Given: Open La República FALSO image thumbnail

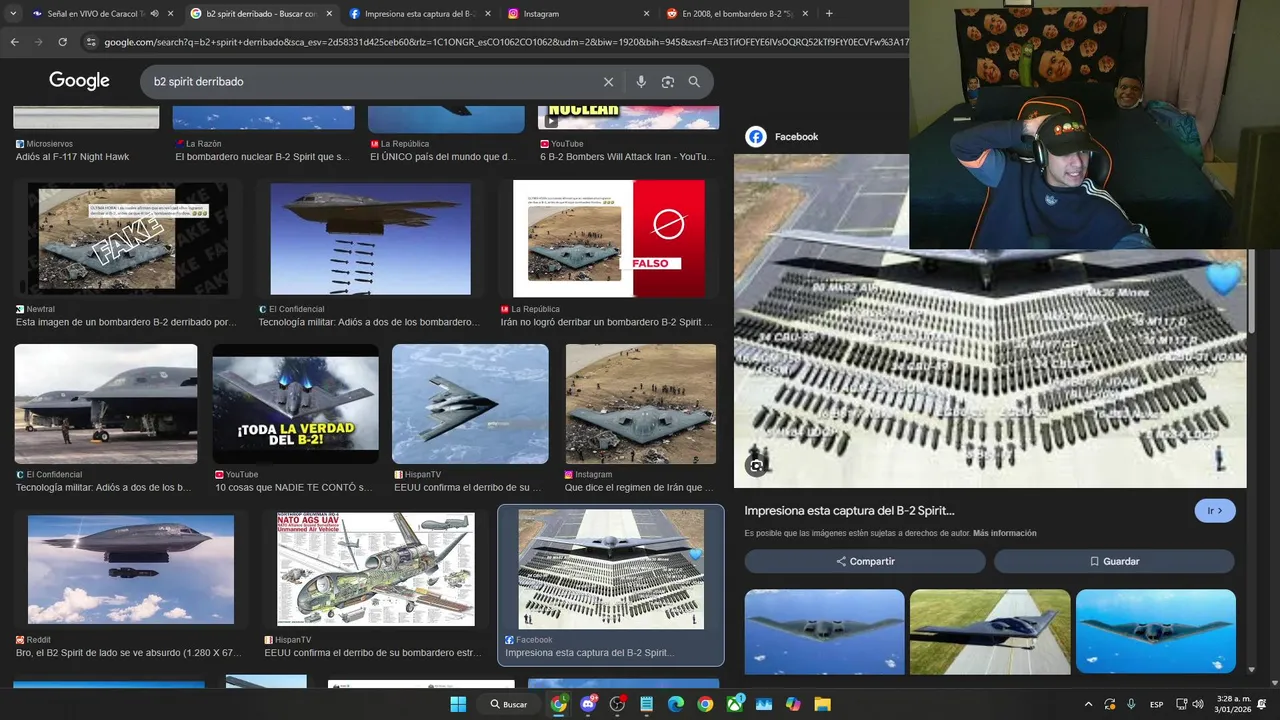Looking at the screenshot, I should pos(609,239).
